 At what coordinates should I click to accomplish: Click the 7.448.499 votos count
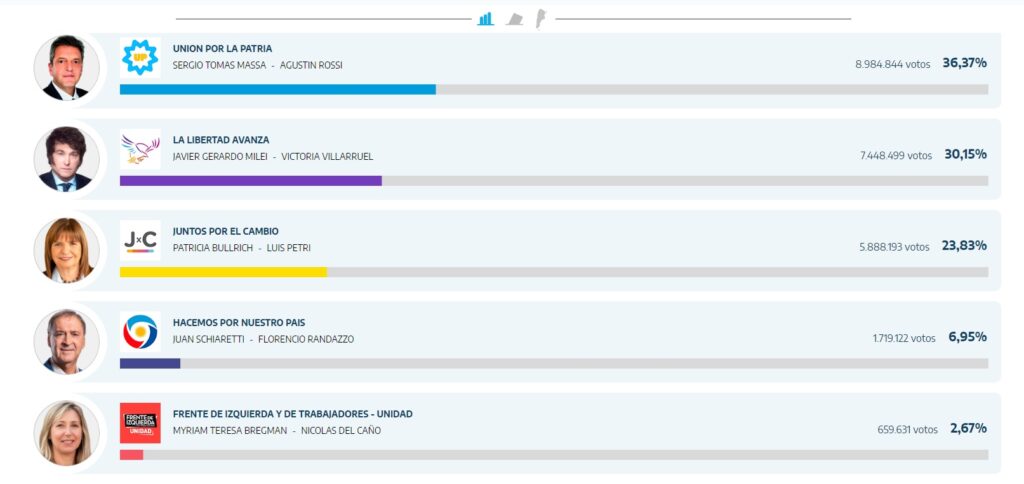[895, 155]
